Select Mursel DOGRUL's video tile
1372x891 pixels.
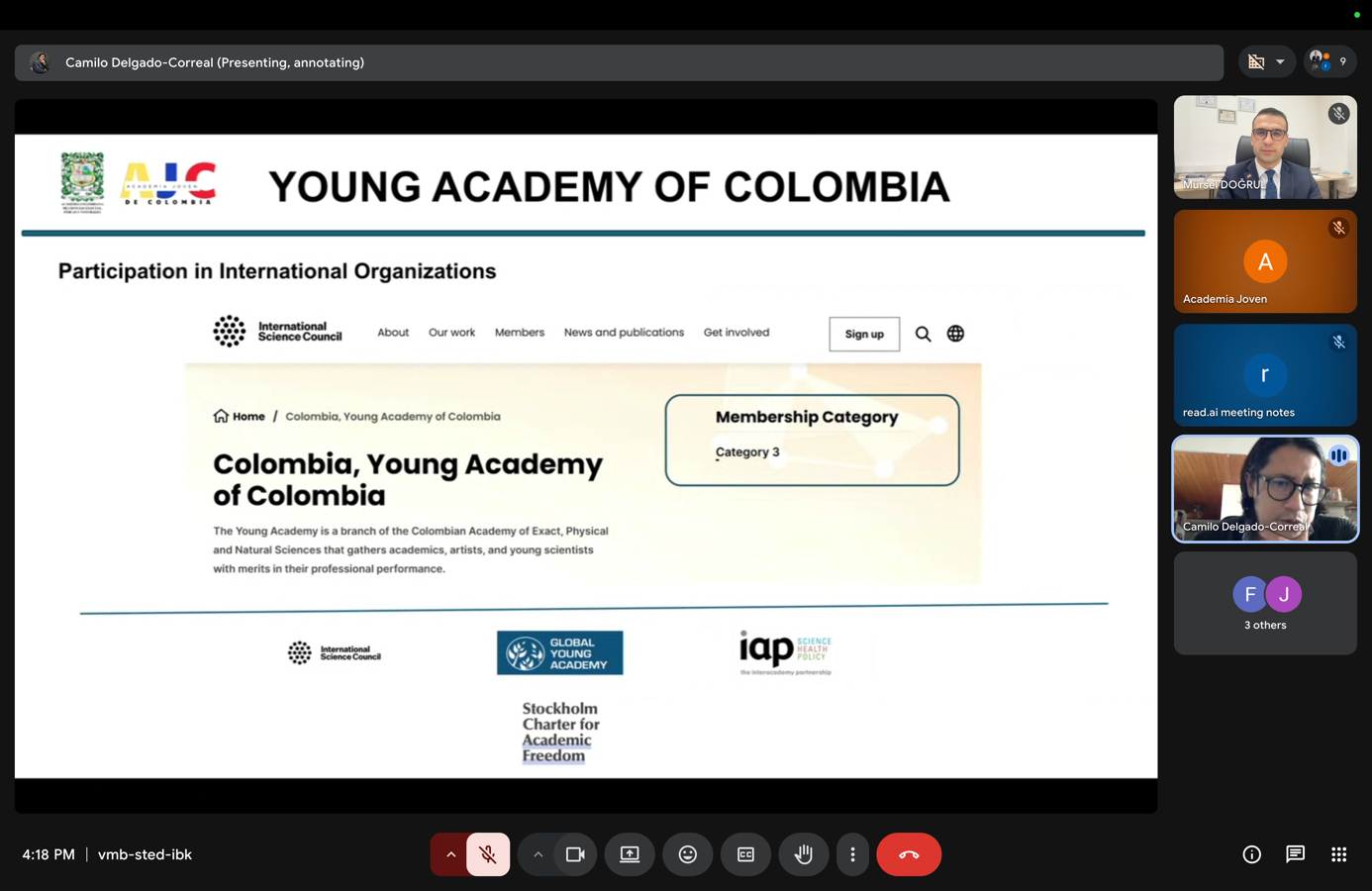pos(1264,148)
